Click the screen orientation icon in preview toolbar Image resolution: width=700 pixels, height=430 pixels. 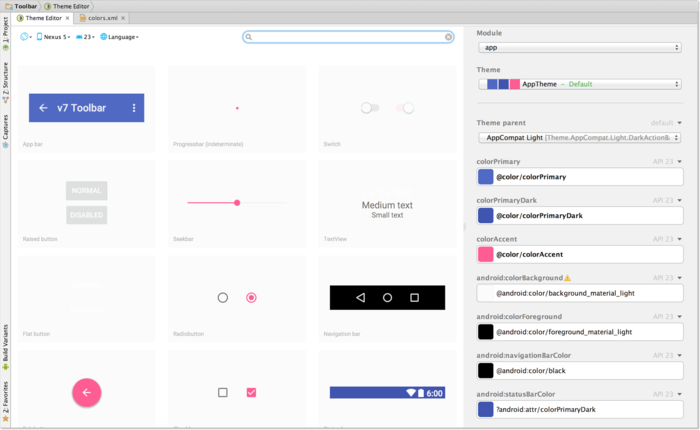pos(25,37)
